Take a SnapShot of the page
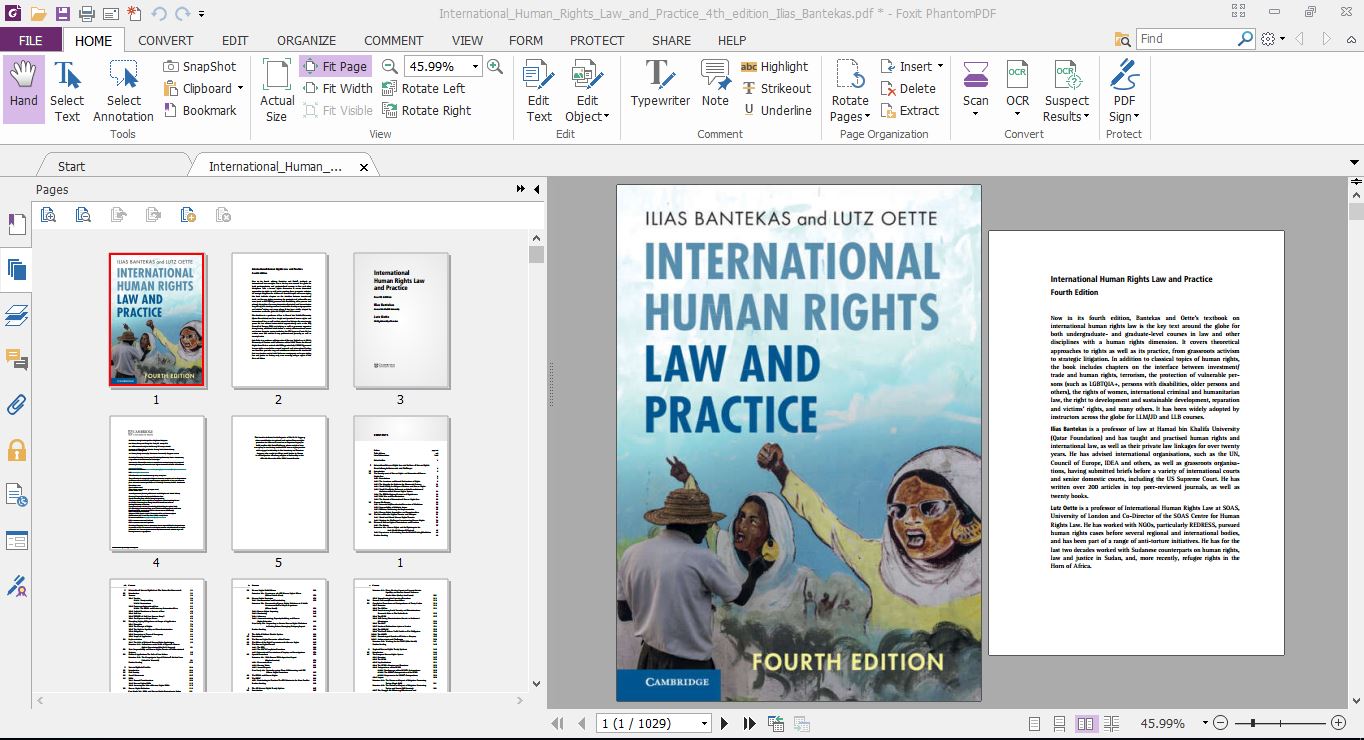This screenshot has height=740, width=1364. click(x=200, y=66)
